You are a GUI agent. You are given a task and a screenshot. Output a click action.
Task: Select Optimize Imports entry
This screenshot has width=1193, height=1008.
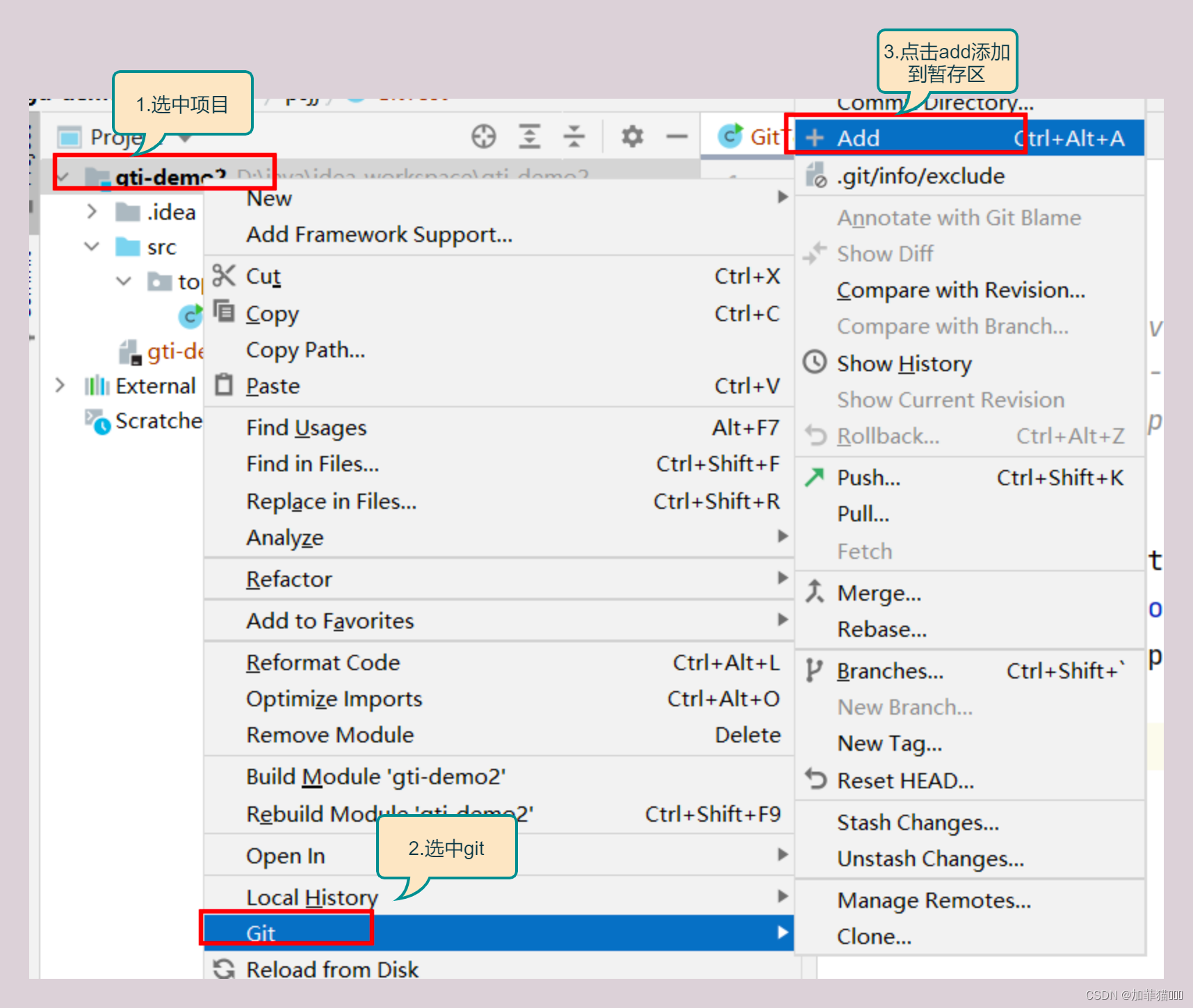[x=499, y=699]
